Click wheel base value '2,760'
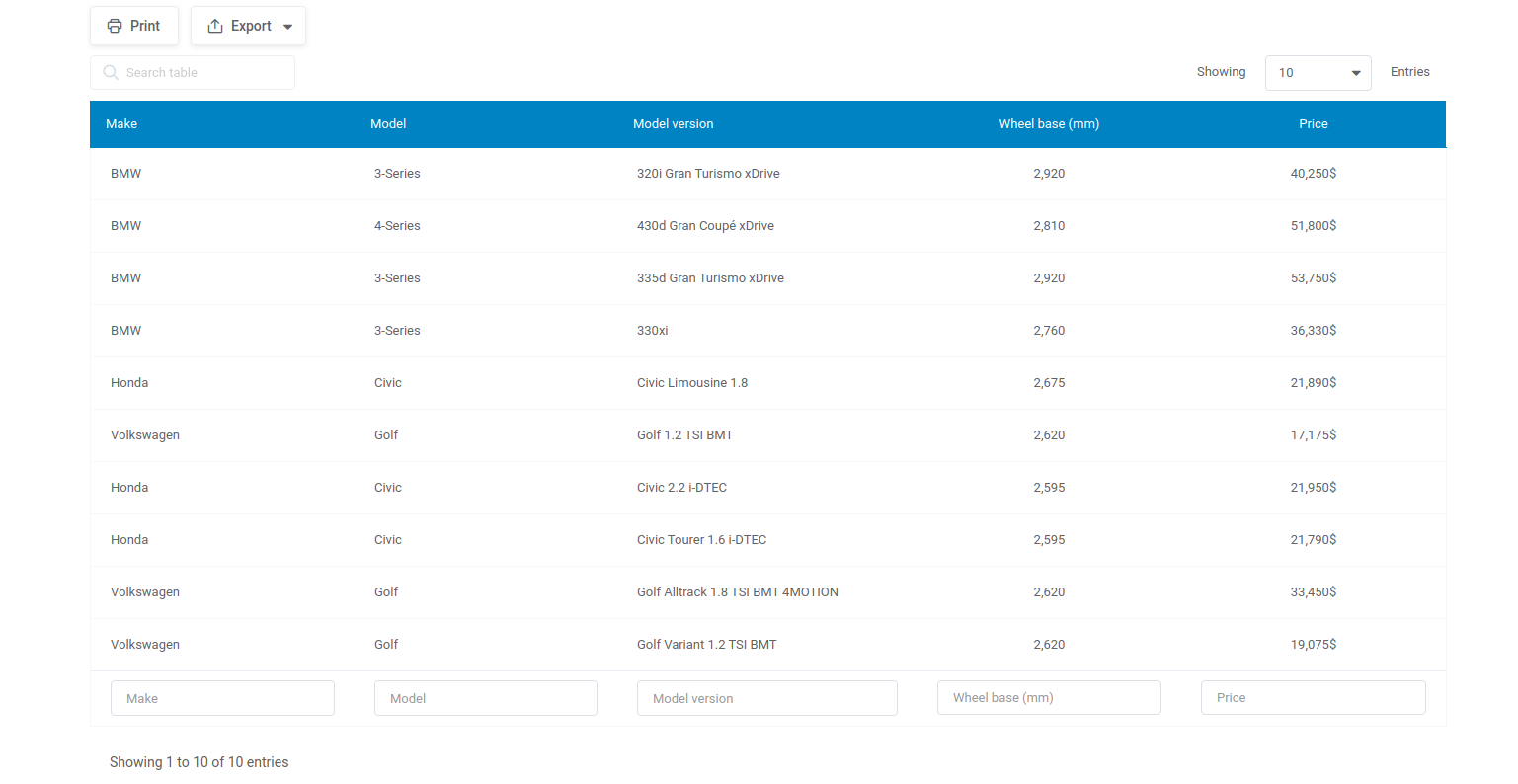The image size is (1518, 784). point(1049,331)
